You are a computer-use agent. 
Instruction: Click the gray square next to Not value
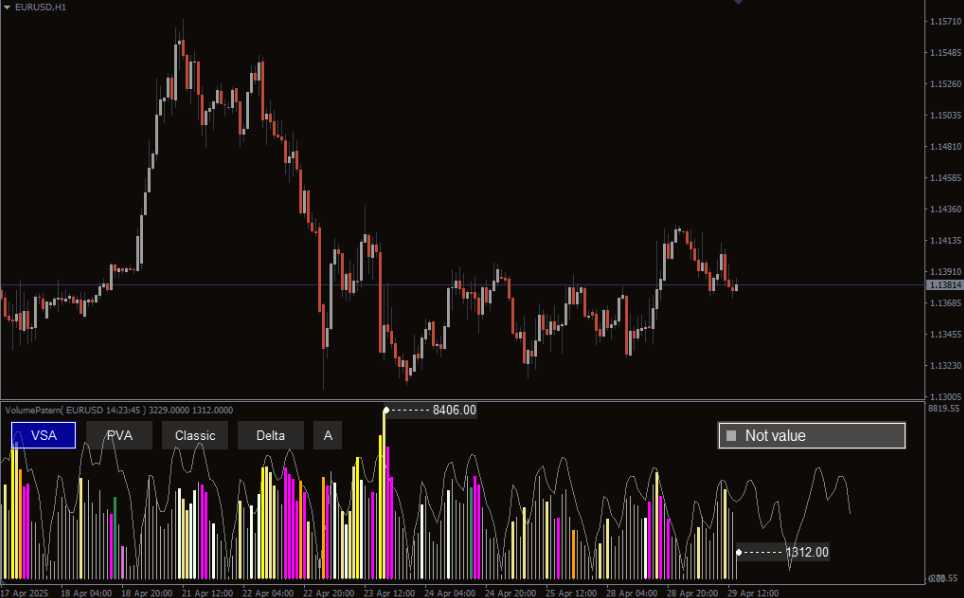point(731,436)
